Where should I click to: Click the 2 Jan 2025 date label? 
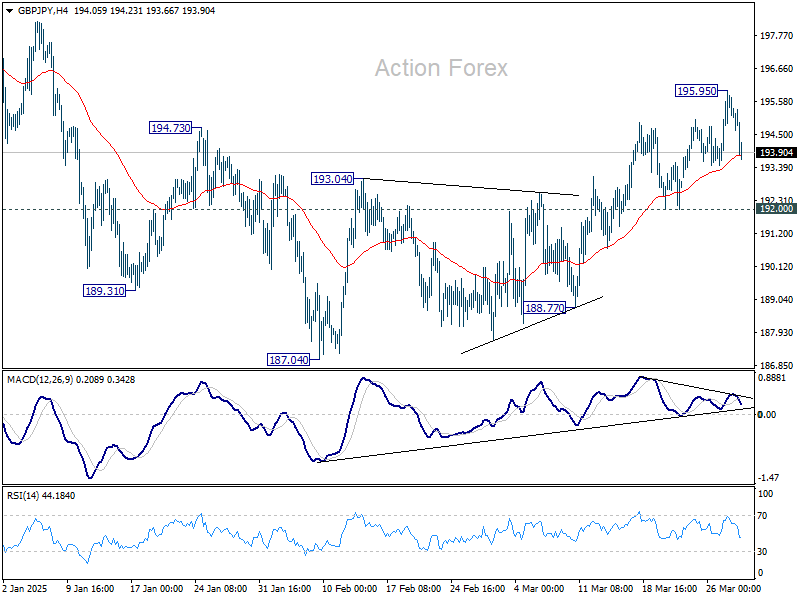pyautogui.click(x=25, y=588)
